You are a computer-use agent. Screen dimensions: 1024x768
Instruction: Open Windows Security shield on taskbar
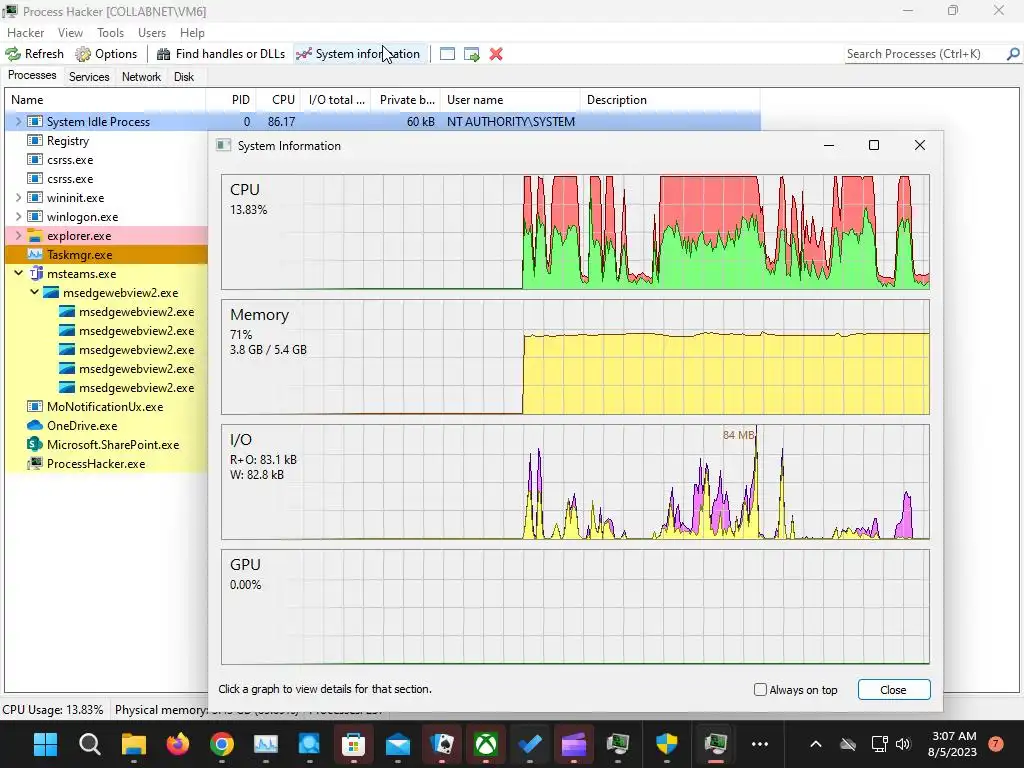pyautogui.click(x=666, y=744)
